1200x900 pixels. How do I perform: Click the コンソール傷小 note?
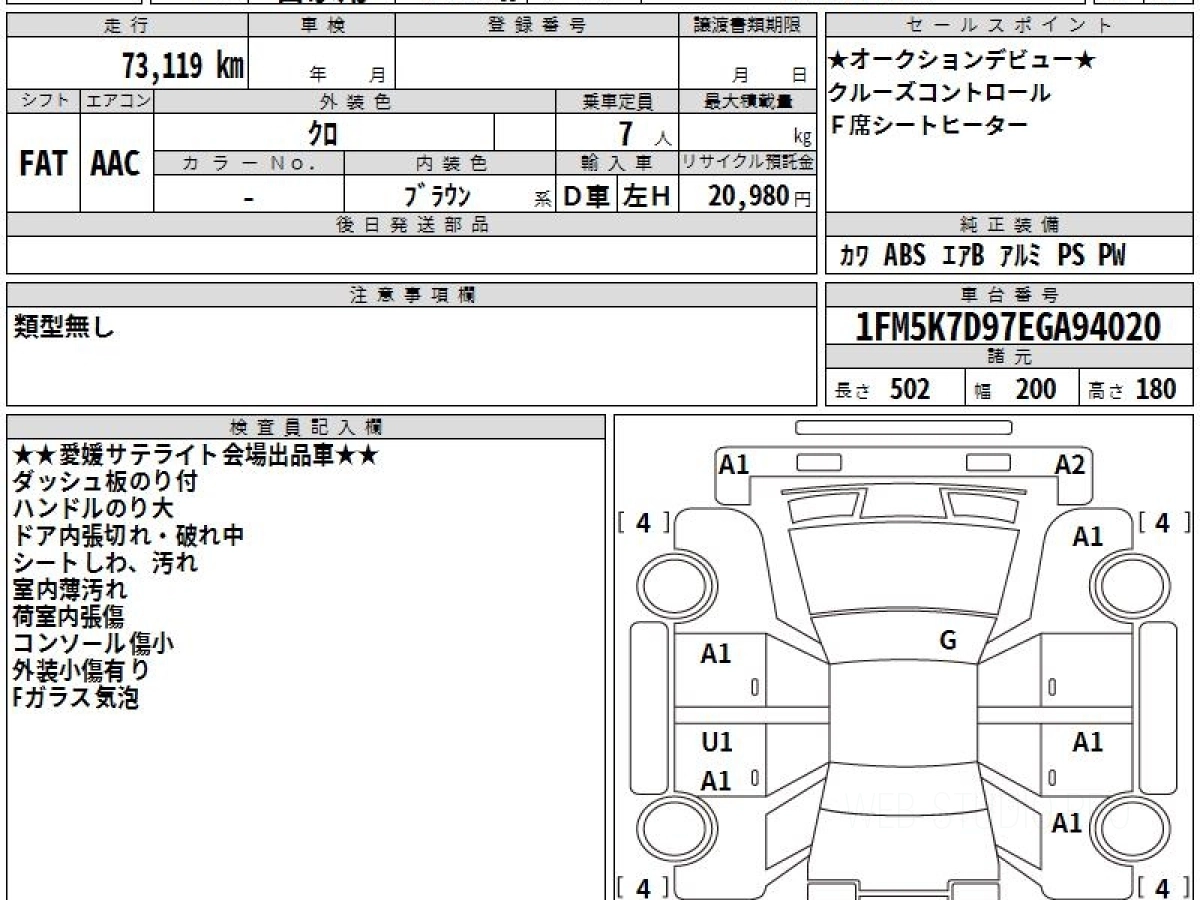[93, 644]
